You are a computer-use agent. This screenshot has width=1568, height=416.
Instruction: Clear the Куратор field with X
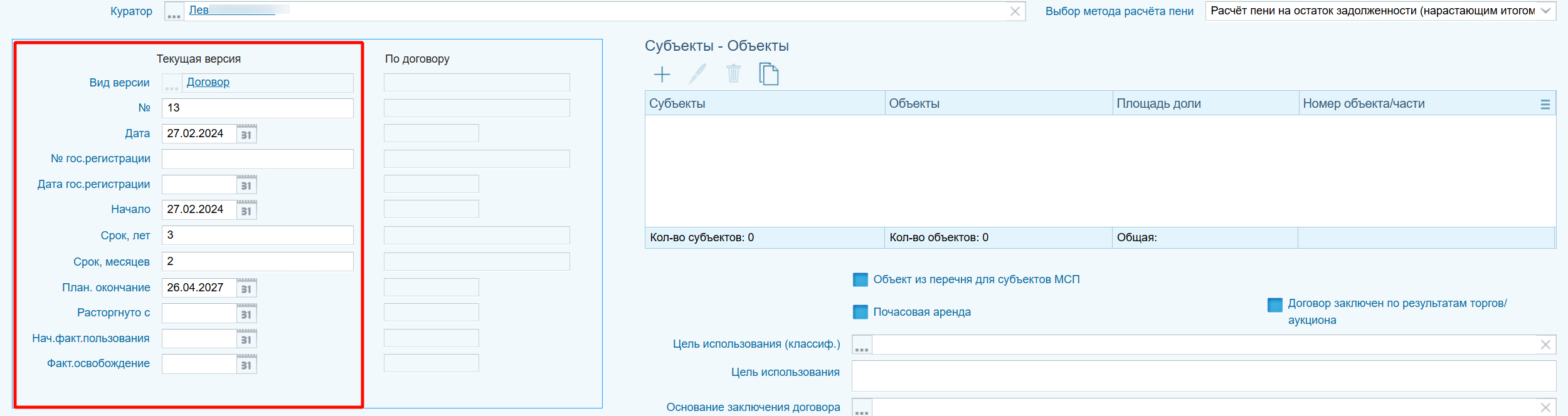[1014, 11]
